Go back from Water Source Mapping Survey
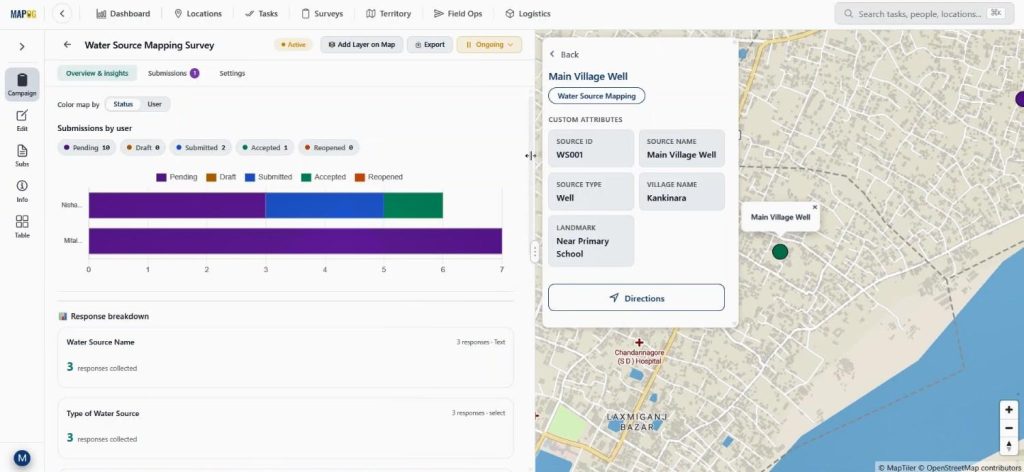Image resolution: width=1024 pixels, height=472 pixels. [x=67, y=45]
